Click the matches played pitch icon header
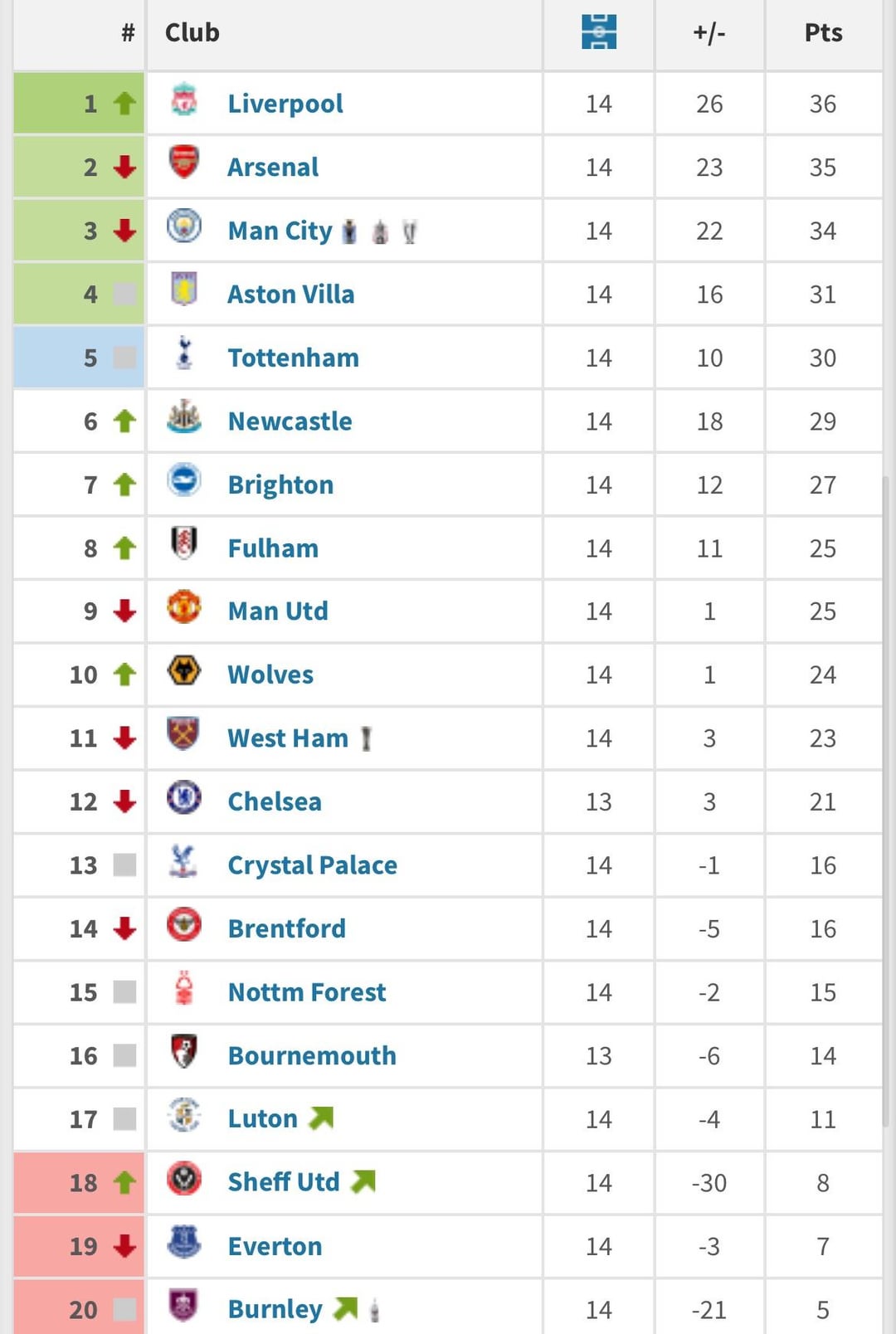This screenshot has height=1334, width=896. coord(599,32)
